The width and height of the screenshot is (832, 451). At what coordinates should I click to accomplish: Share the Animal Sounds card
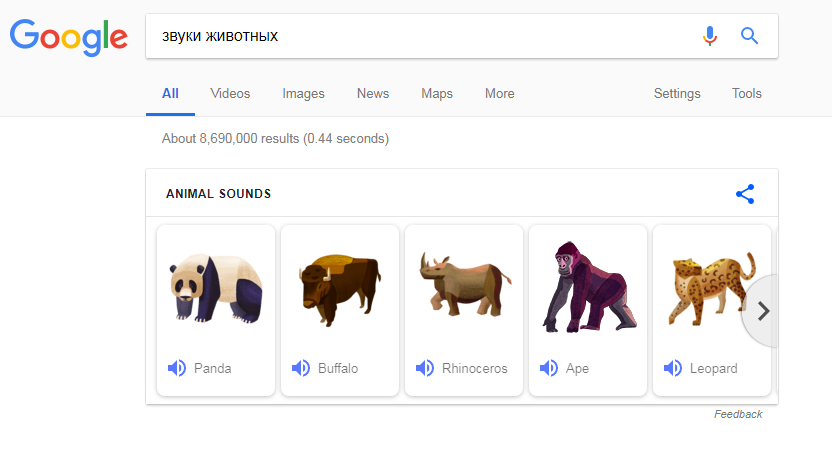coord(745,194)
